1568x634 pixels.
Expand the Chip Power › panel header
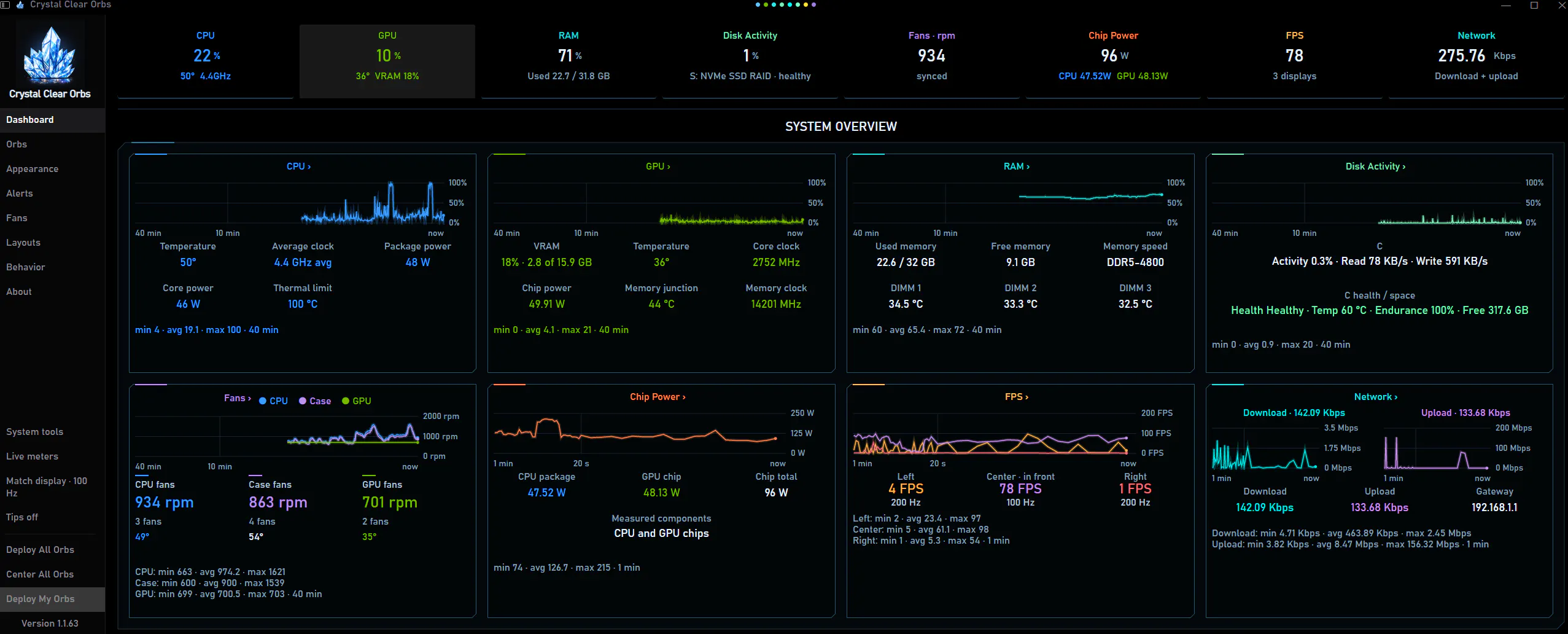click(x=658, y=397)
